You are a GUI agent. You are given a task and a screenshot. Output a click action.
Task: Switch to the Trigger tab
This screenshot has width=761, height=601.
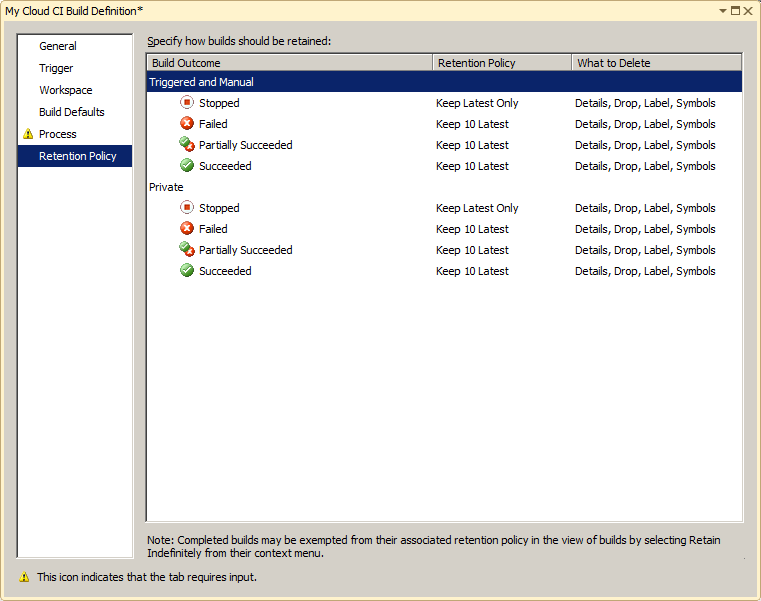point(56,68)
